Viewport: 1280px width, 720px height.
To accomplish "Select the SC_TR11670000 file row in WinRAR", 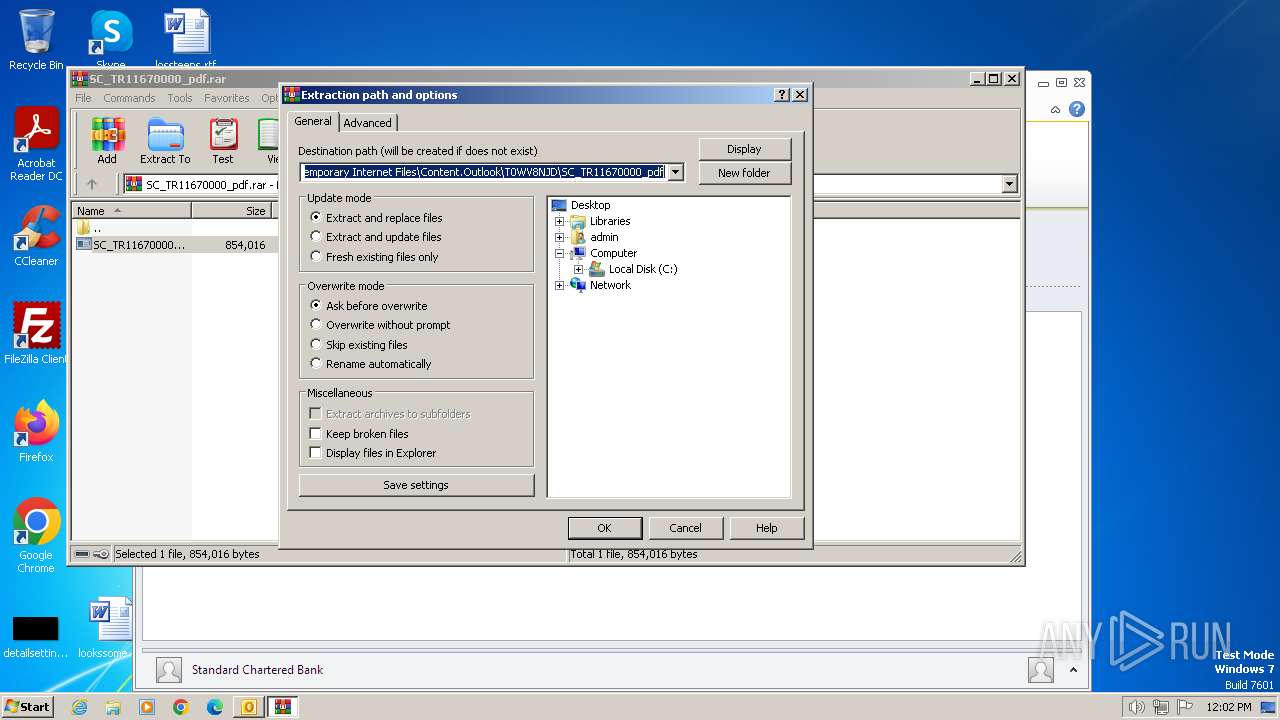I will tap(174, 245).
